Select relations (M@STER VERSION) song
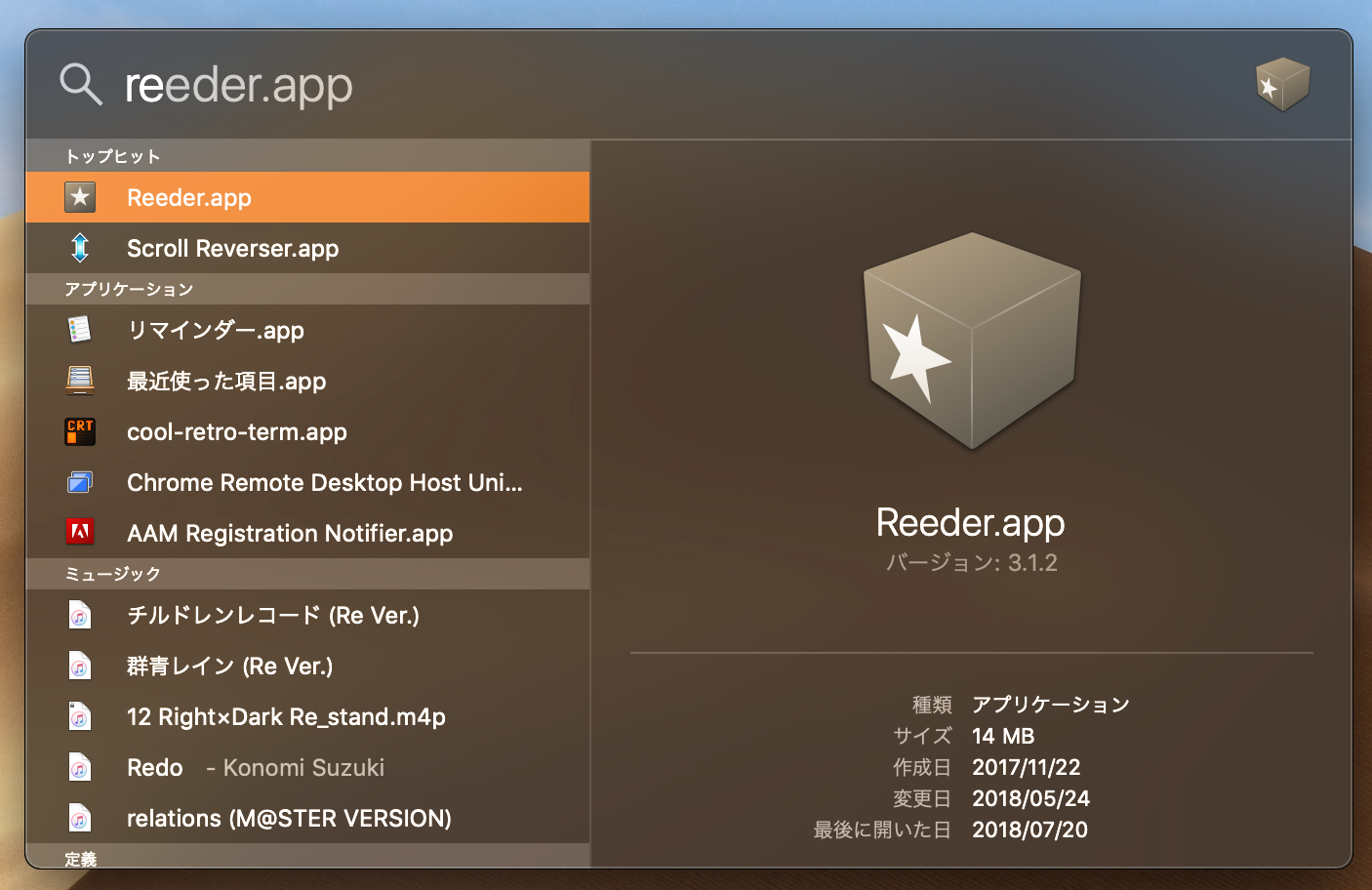 [x=307, y=818]
